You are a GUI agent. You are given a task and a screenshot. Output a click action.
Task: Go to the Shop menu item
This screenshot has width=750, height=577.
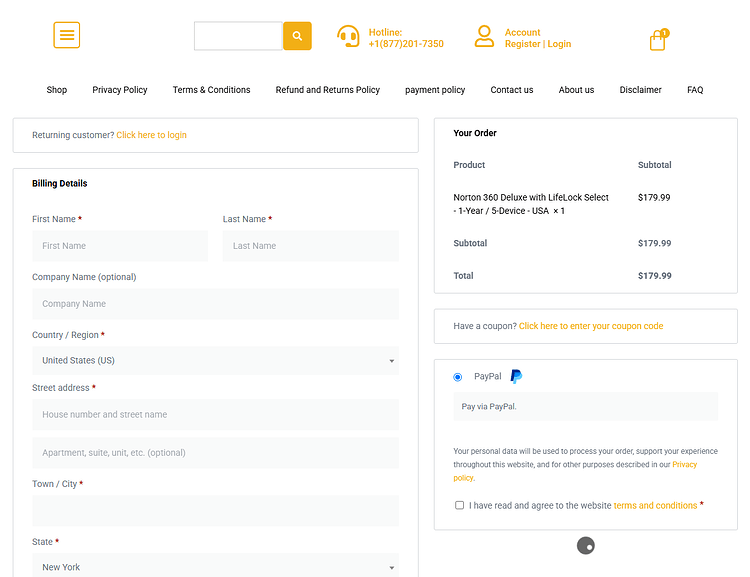pos(56,90)
